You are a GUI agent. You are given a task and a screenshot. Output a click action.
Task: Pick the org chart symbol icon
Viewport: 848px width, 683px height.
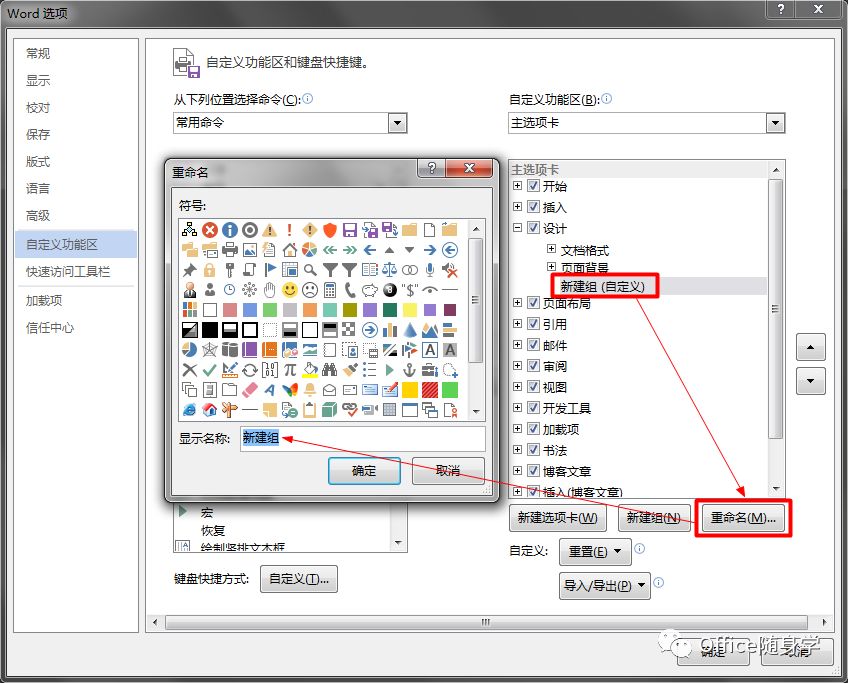189,230
